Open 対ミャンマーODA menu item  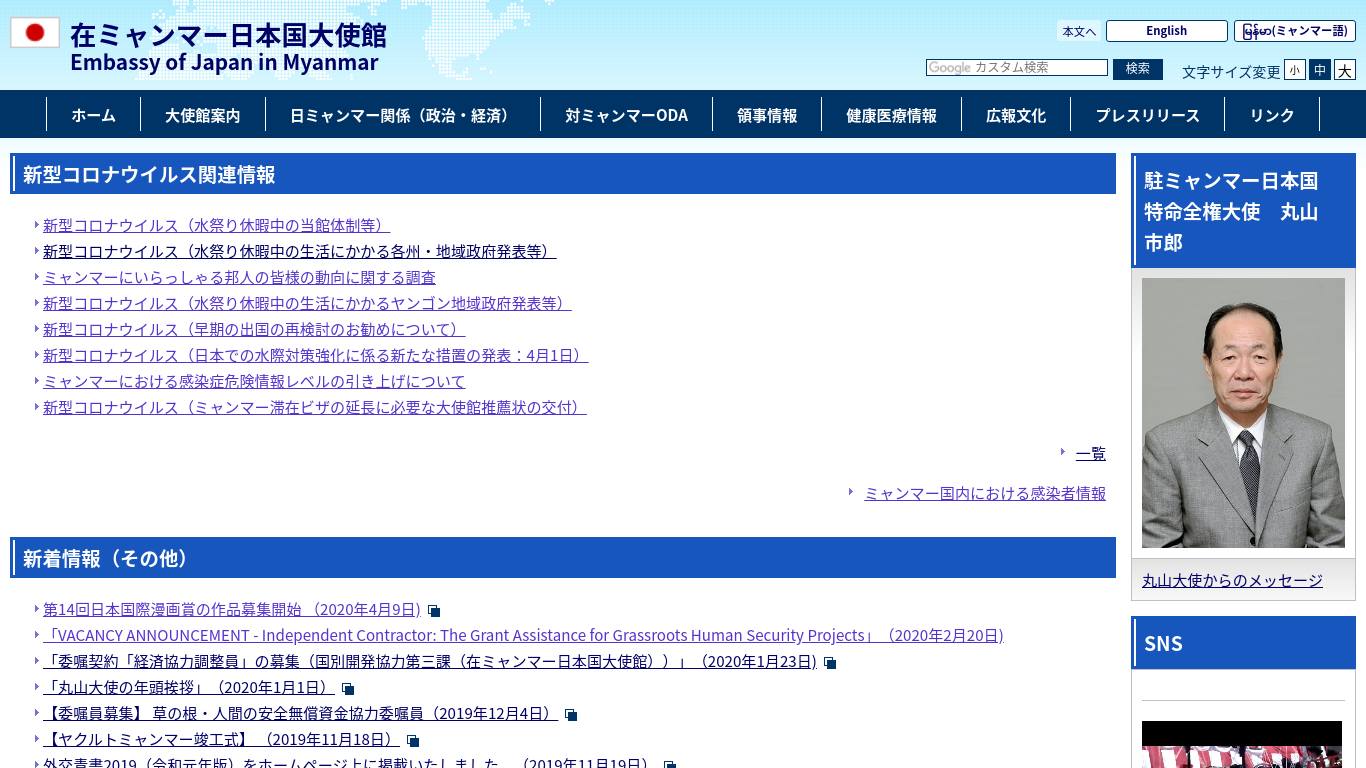coord(626,115)
